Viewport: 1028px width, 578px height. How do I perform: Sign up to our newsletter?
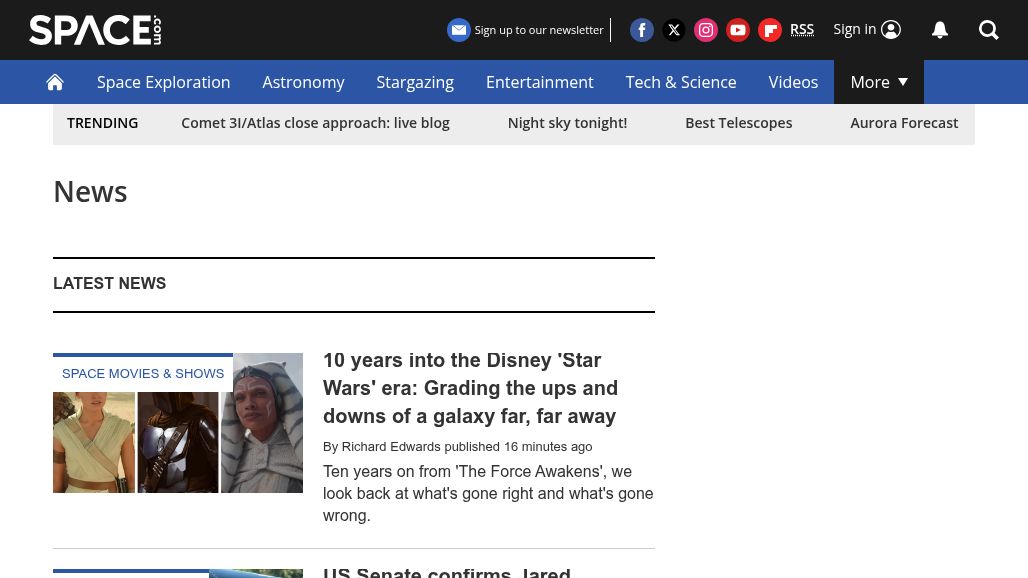526,30
